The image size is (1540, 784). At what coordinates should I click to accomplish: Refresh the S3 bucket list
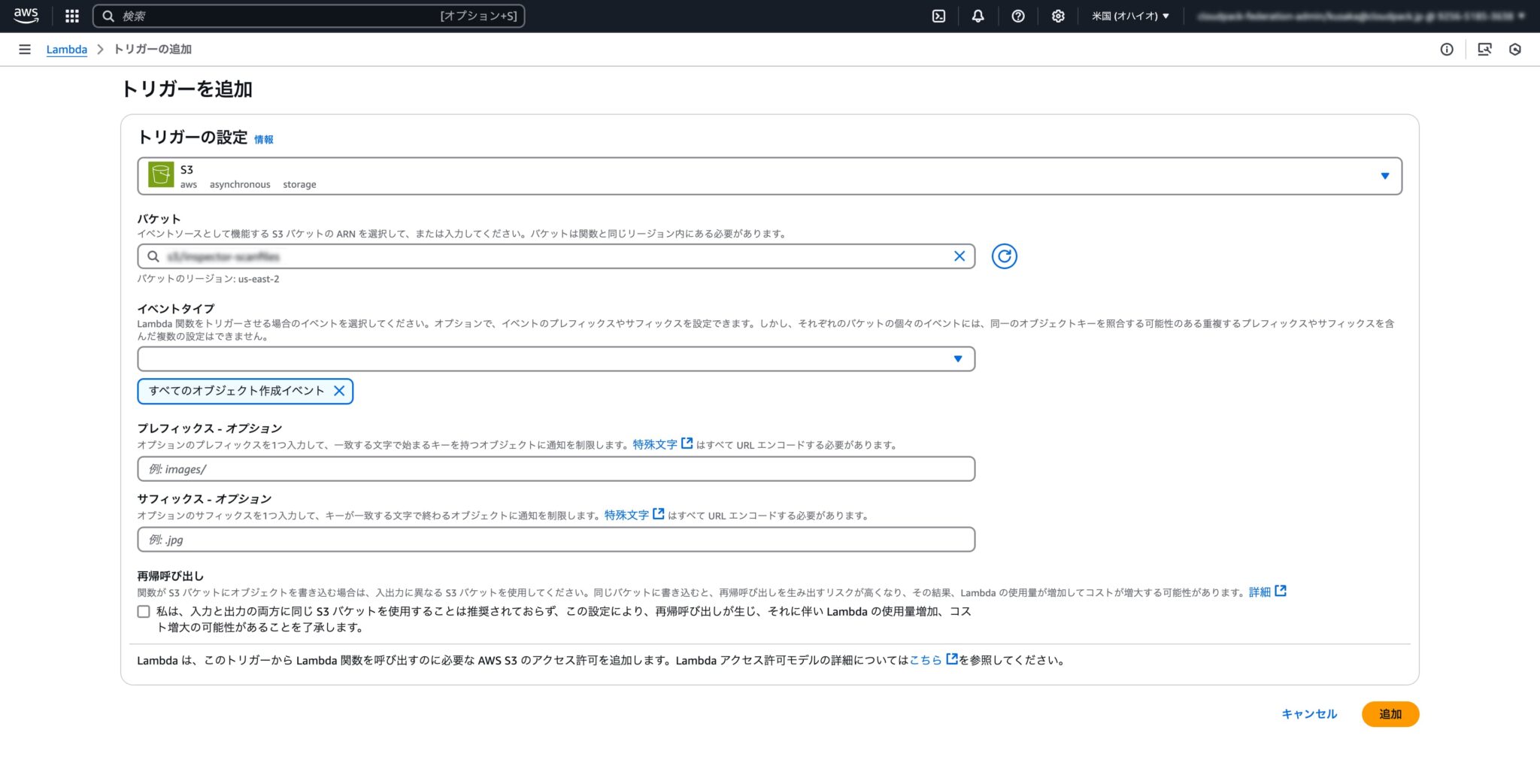pos(1004,256)
